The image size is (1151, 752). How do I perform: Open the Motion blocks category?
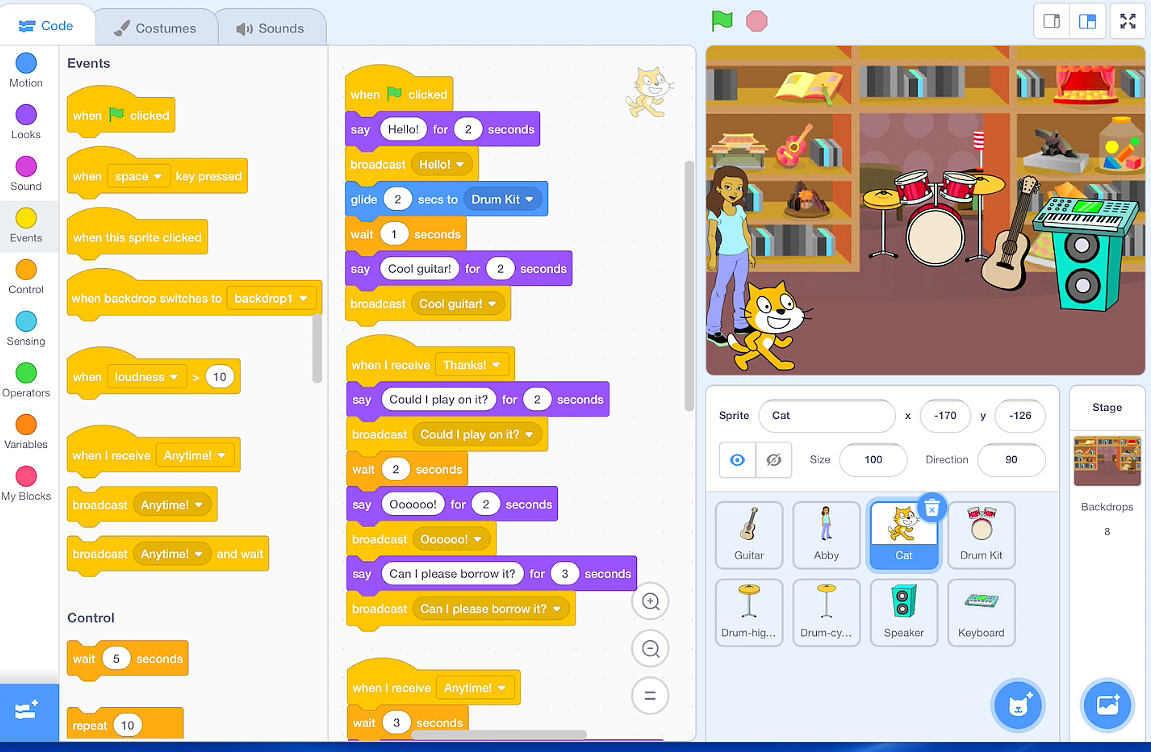pyautogui.click(x=26, y=71)
